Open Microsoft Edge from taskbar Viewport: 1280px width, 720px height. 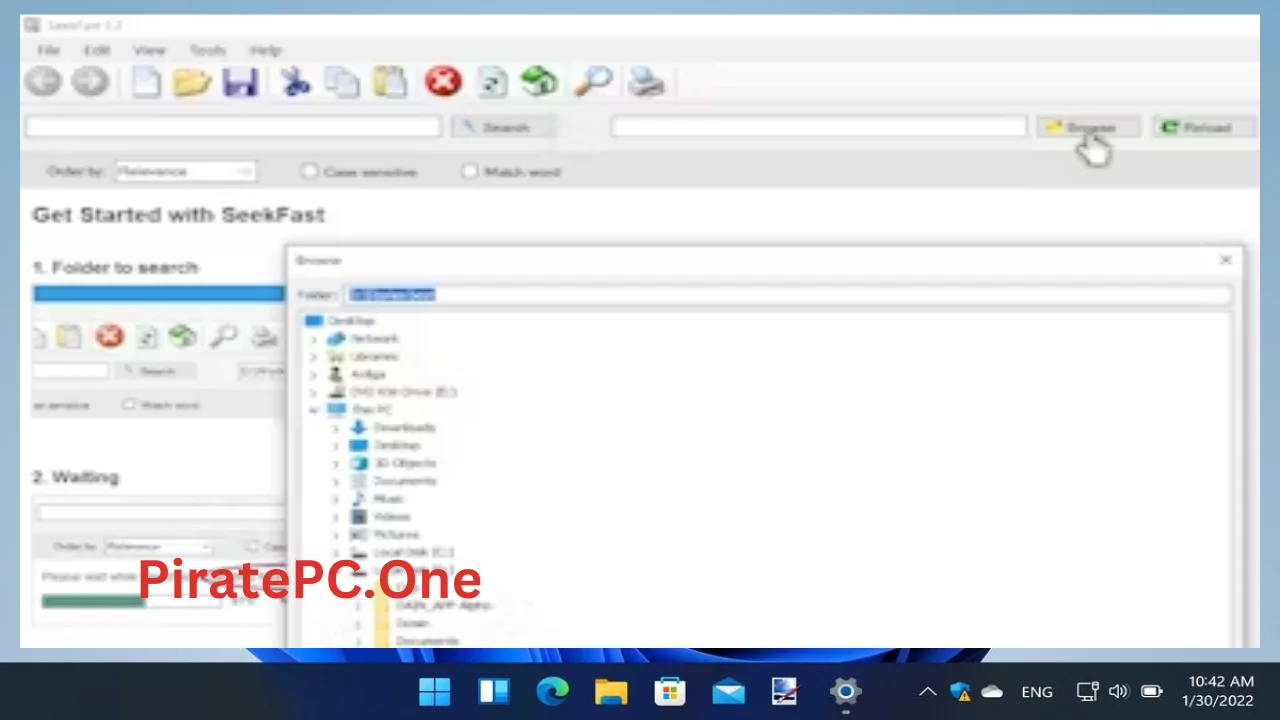click(x=552, y=691)
